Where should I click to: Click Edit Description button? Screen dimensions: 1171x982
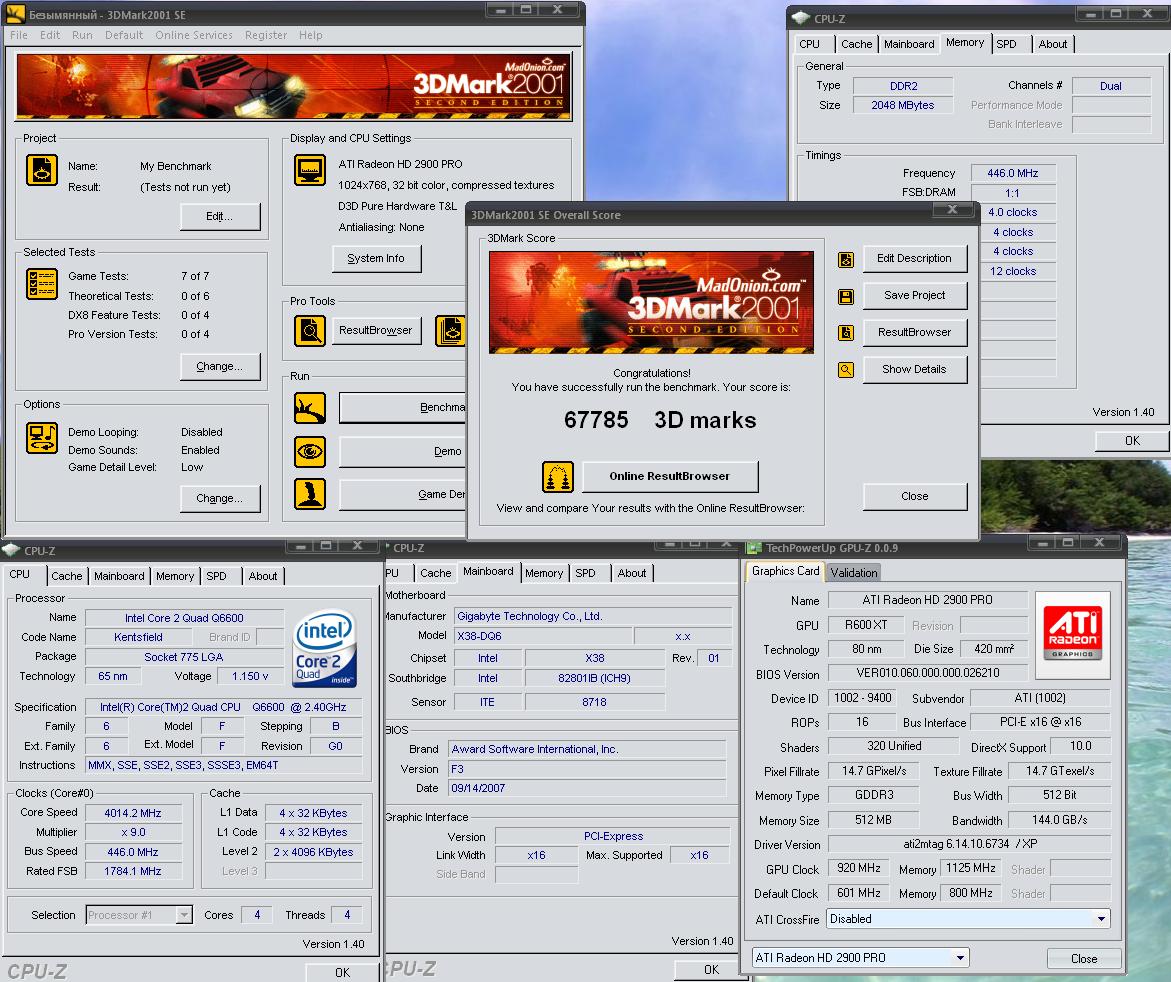(x=914, y=258)
